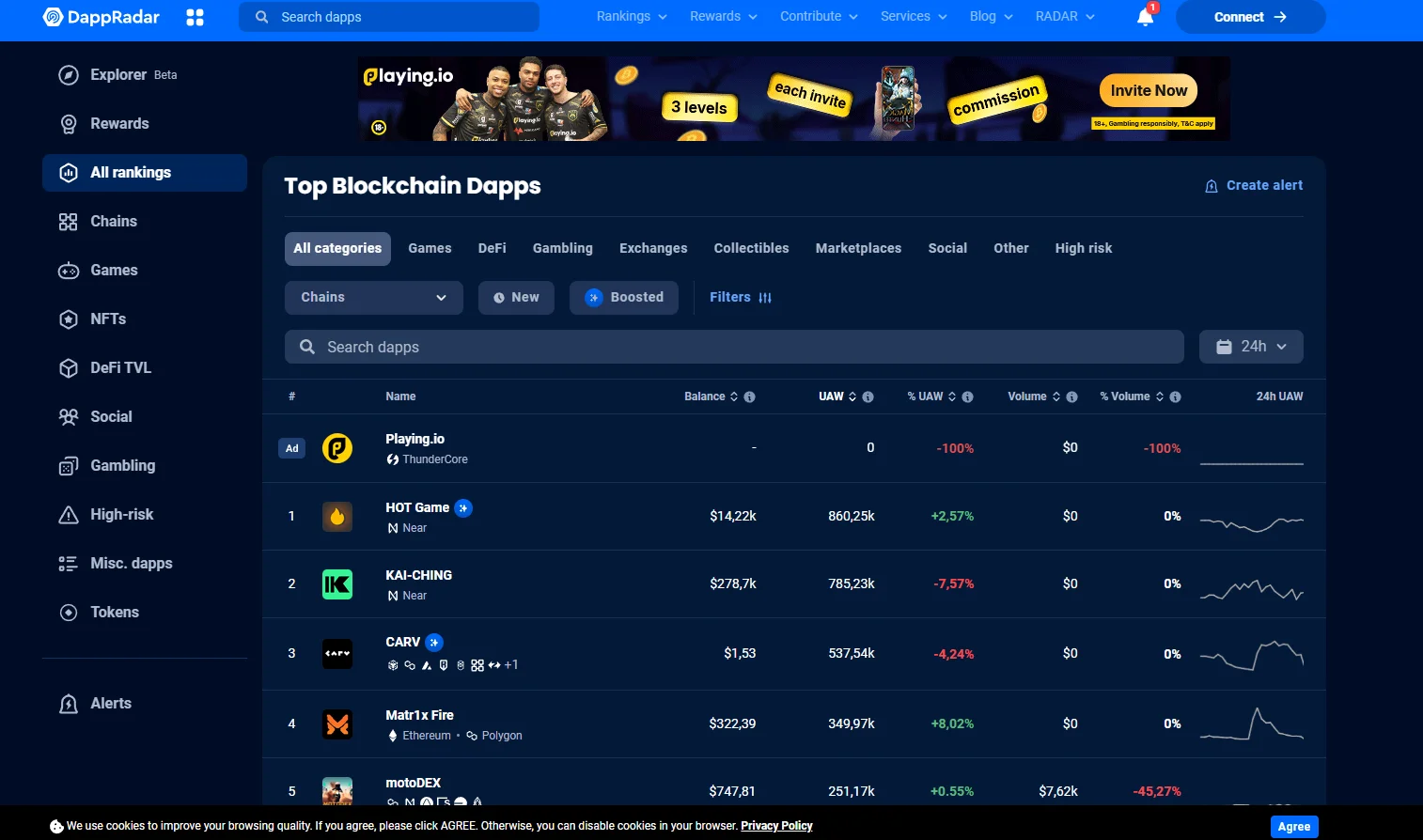This screenshot has height=840, width=1423.
Task: Sort by the Balance column
Action: (x=711, y=397)
